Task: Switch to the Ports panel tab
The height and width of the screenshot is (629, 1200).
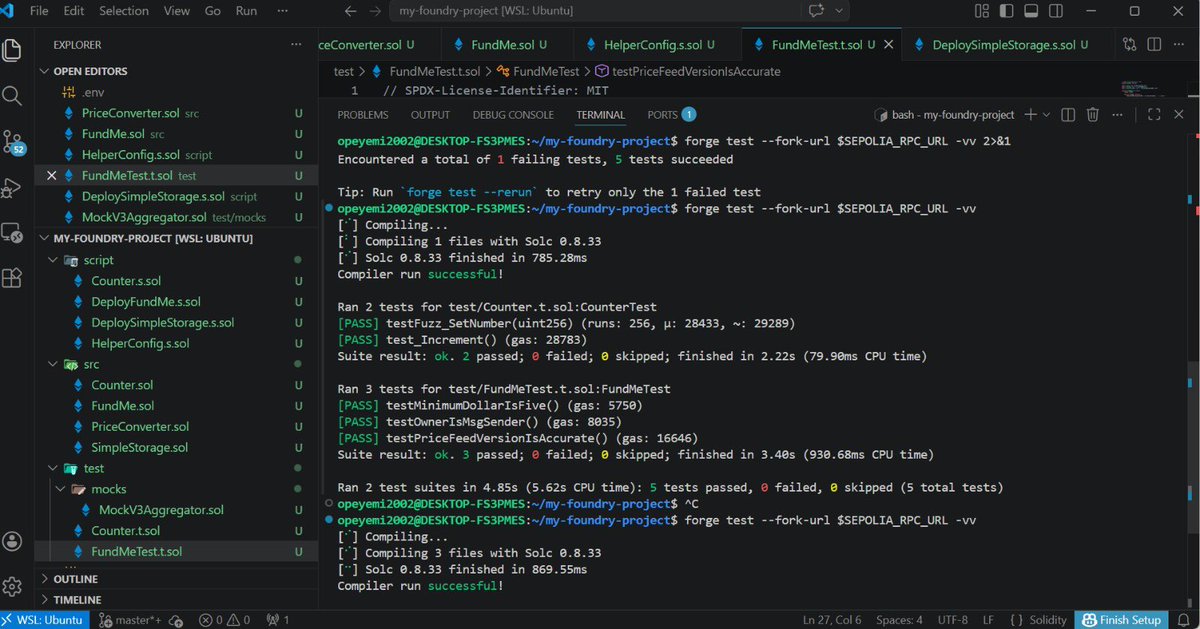Action: 670,115
